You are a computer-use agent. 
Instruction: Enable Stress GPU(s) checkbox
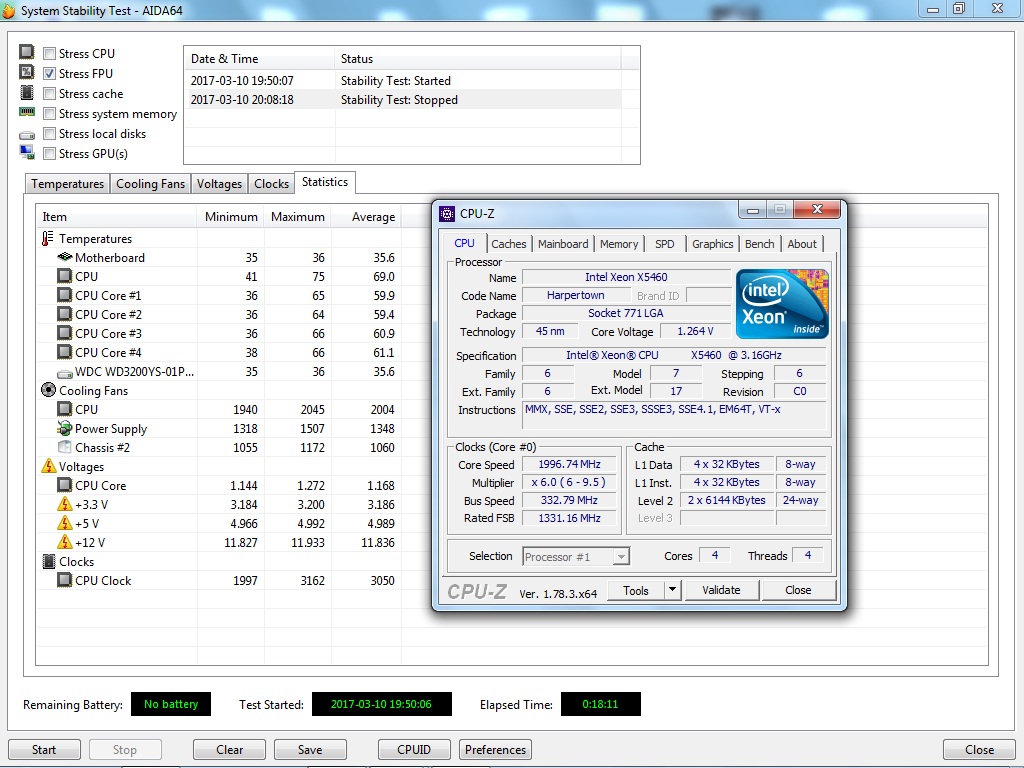point(50,153)
